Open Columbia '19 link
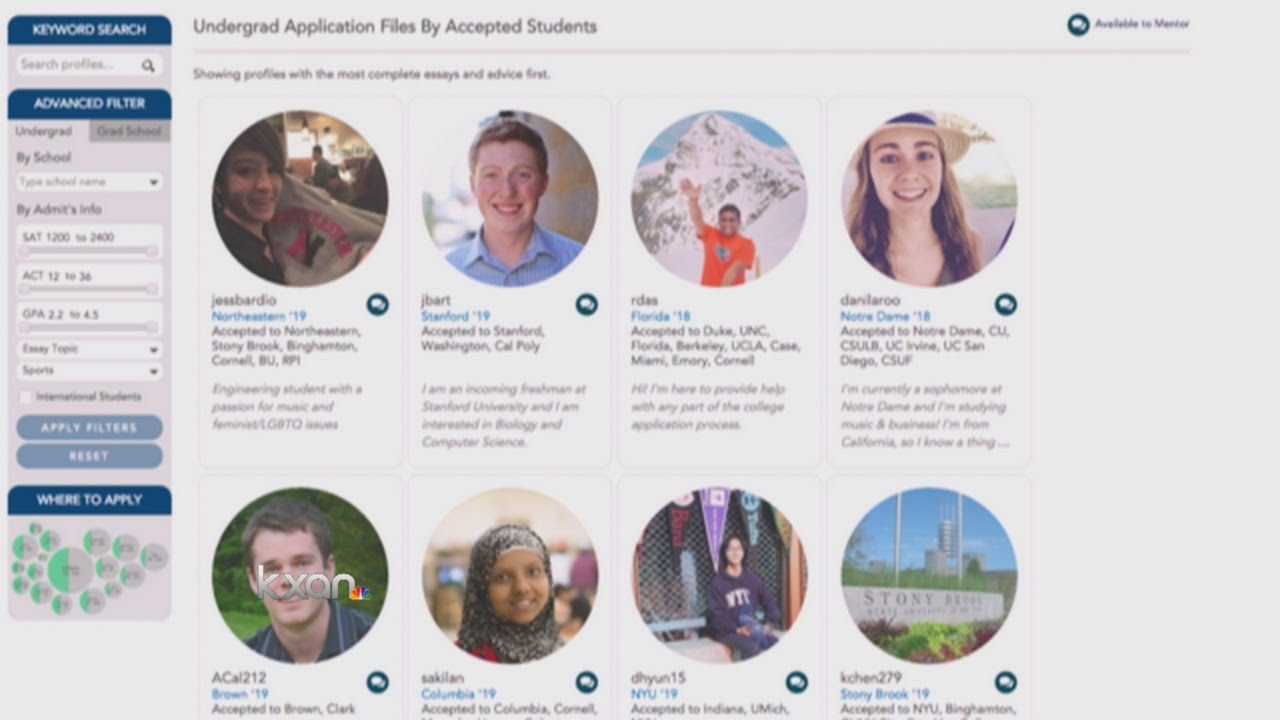The image size is (1280, 720). pos(459,694)
